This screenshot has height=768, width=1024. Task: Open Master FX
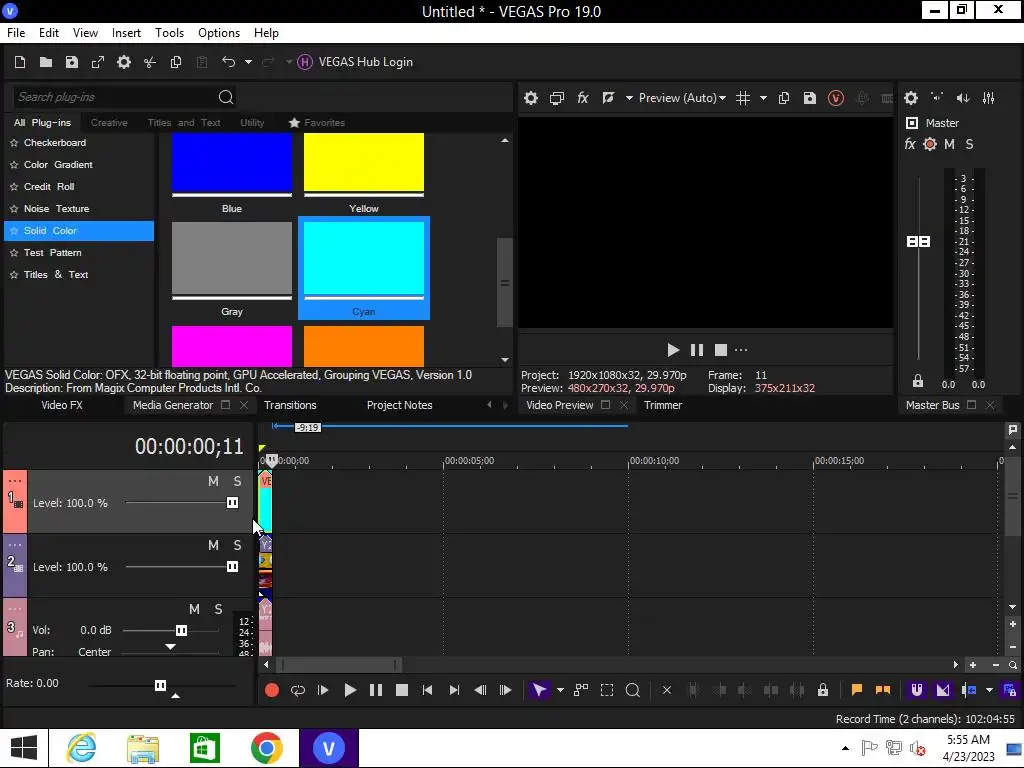pos(910,144)
